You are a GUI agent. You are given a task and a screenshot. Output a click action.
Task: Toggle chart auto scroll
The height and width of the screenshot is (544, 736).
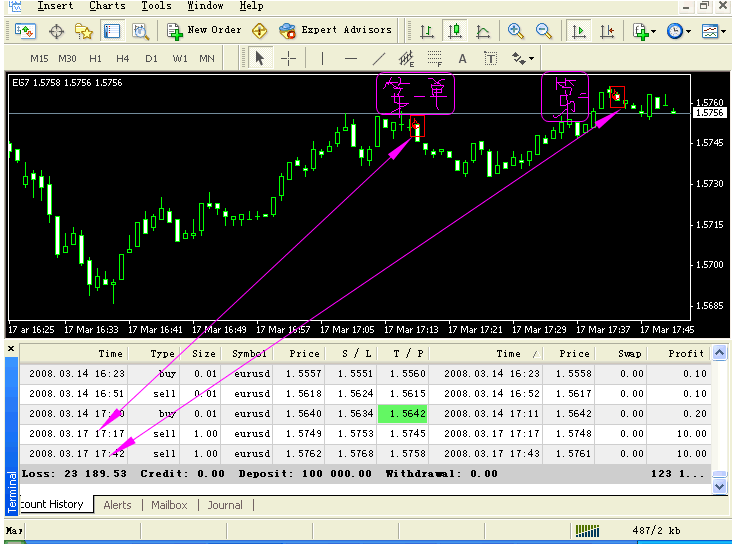[579, 31]
